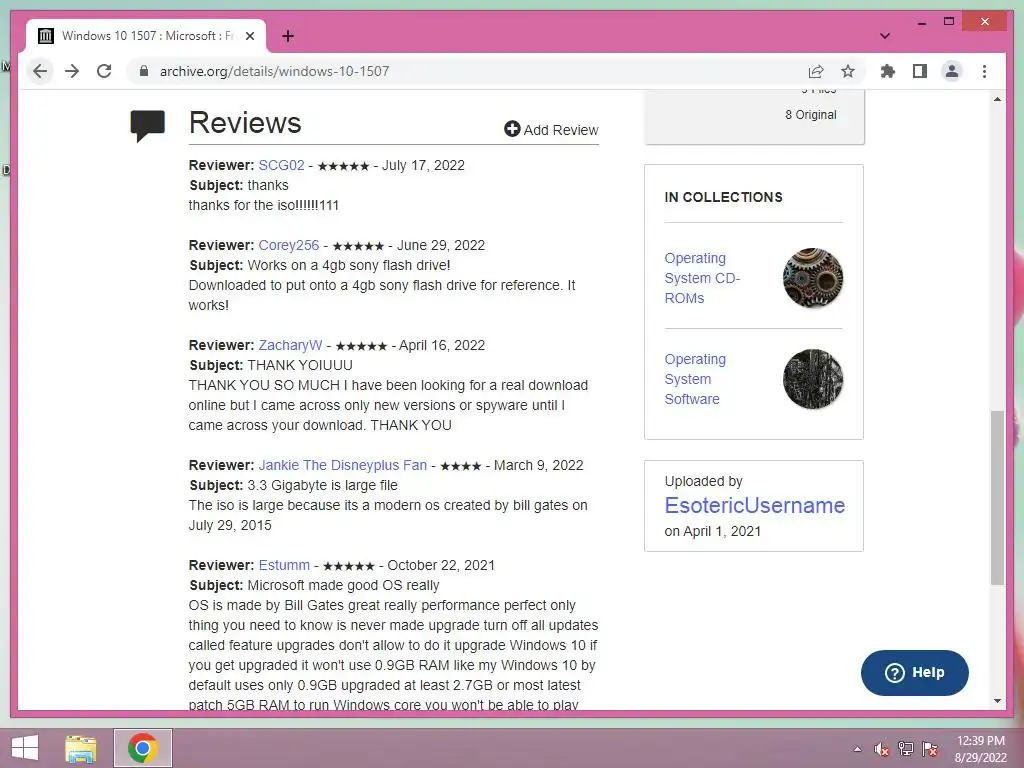
Task: Click the Reviews speech bubble icon
Action: 148,125
